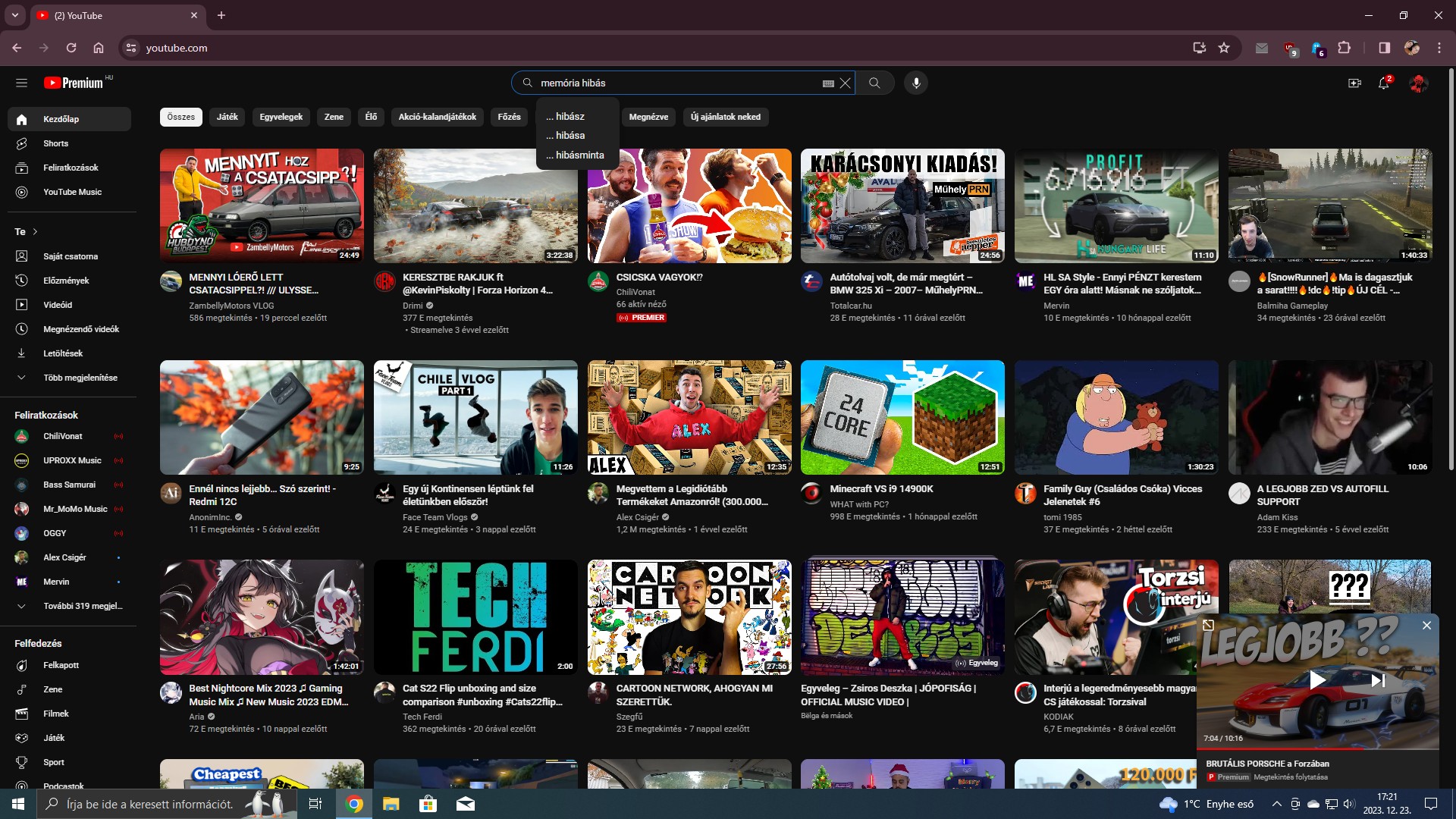
Task: Open Feliratkozások in sidebar
Action: 69,168
